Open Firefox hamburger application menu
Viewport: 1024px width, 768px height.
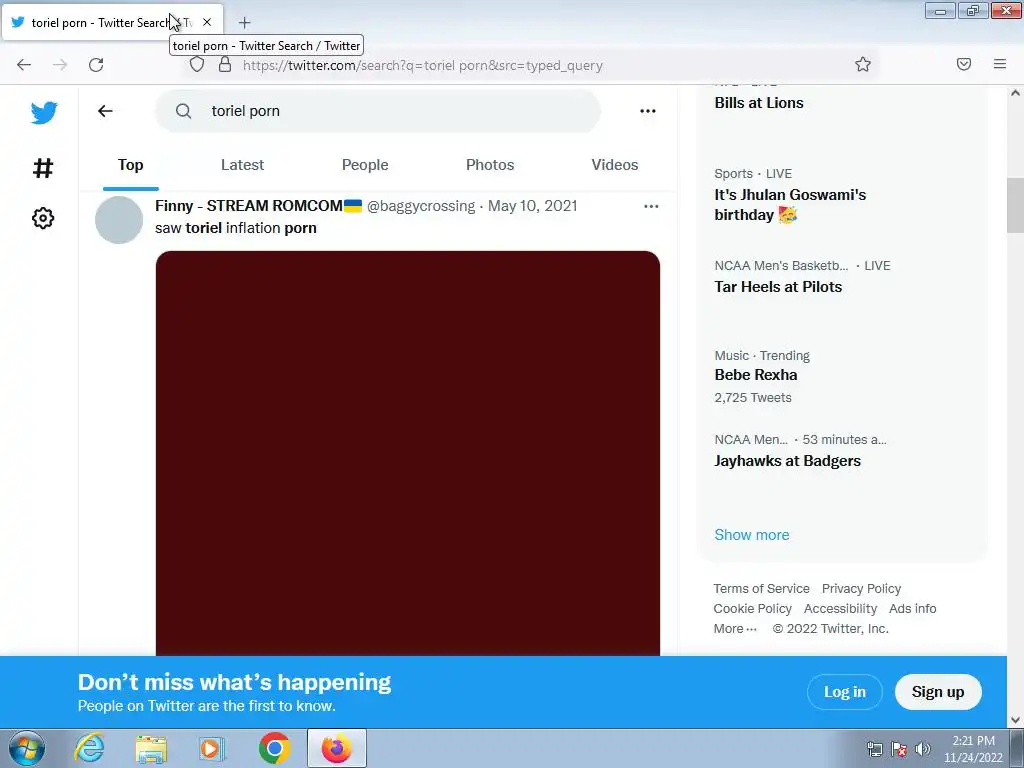(x=1000, y=64)
